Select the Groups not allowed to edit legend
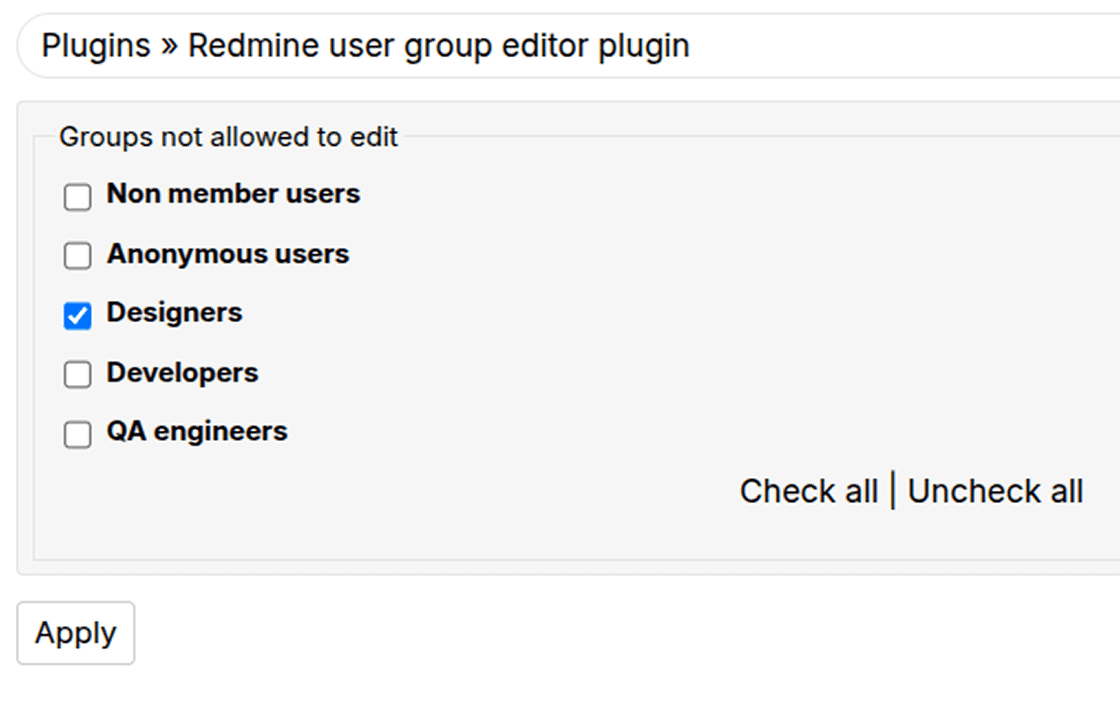The width and height of the screenshot is (1120, 718). 228,136
